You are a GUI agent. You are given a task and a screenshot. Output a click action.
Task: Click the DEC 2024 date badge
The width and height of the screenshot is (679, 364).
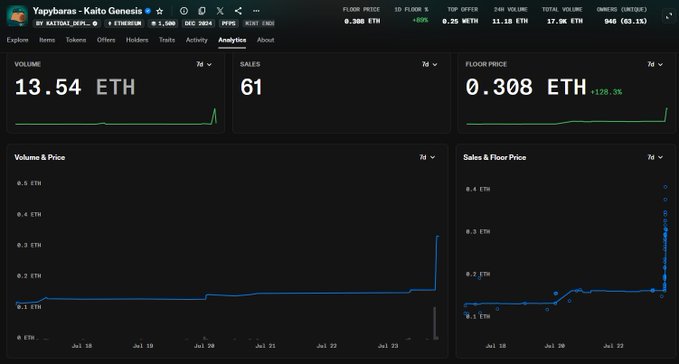click(198, 23)
